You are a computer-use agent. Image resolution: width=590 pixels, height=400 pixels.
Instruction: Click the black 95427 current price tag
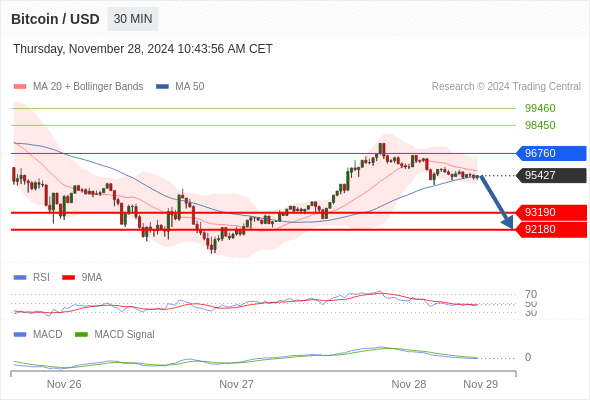tap(551, 175)
